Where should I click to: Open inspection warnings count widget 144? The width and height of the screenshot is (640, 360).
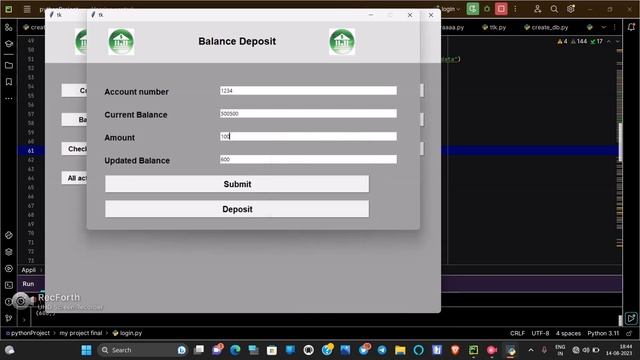tap(579, 41)
